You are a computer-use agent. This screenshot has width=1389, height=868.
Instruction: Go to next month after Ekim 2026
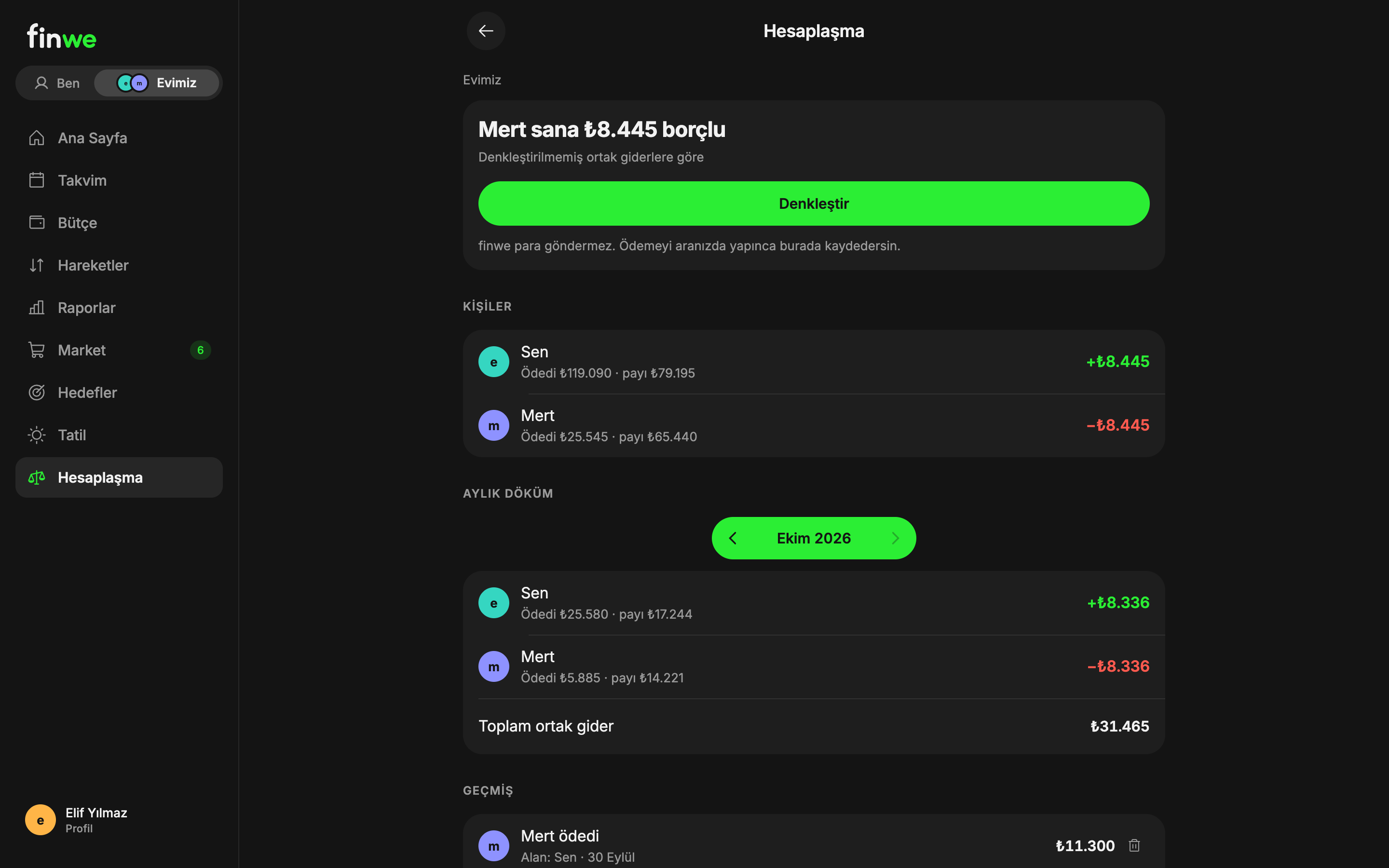[895, 539]
